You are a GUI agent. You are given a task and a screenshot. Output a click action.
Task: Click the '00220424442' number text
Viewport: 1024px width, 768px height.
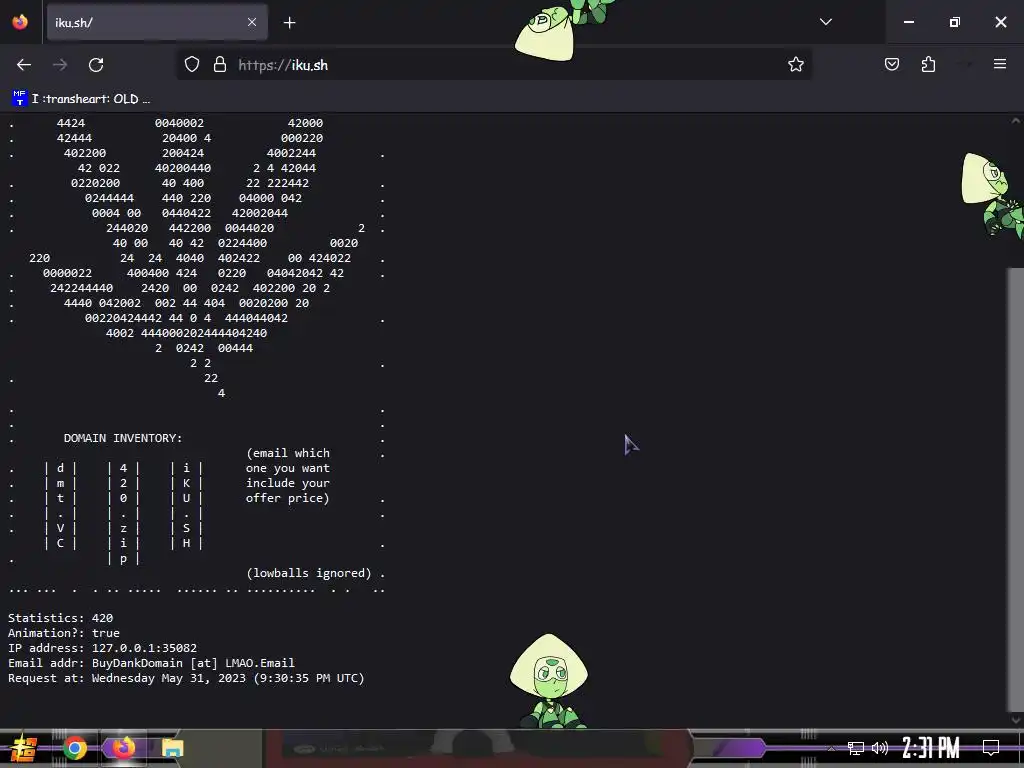[x=123, y=318]
